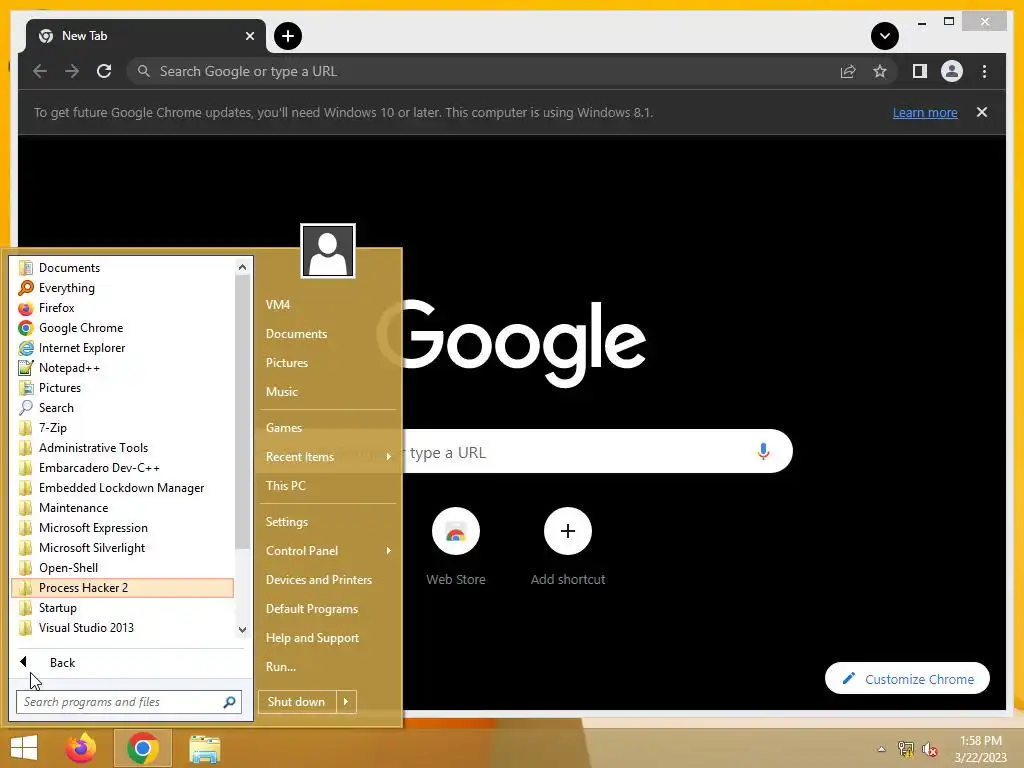Image resolution: width=1024 pixels, height=768 pixels.
Task: Open the Run... dialog
Action: coord(328,667)
